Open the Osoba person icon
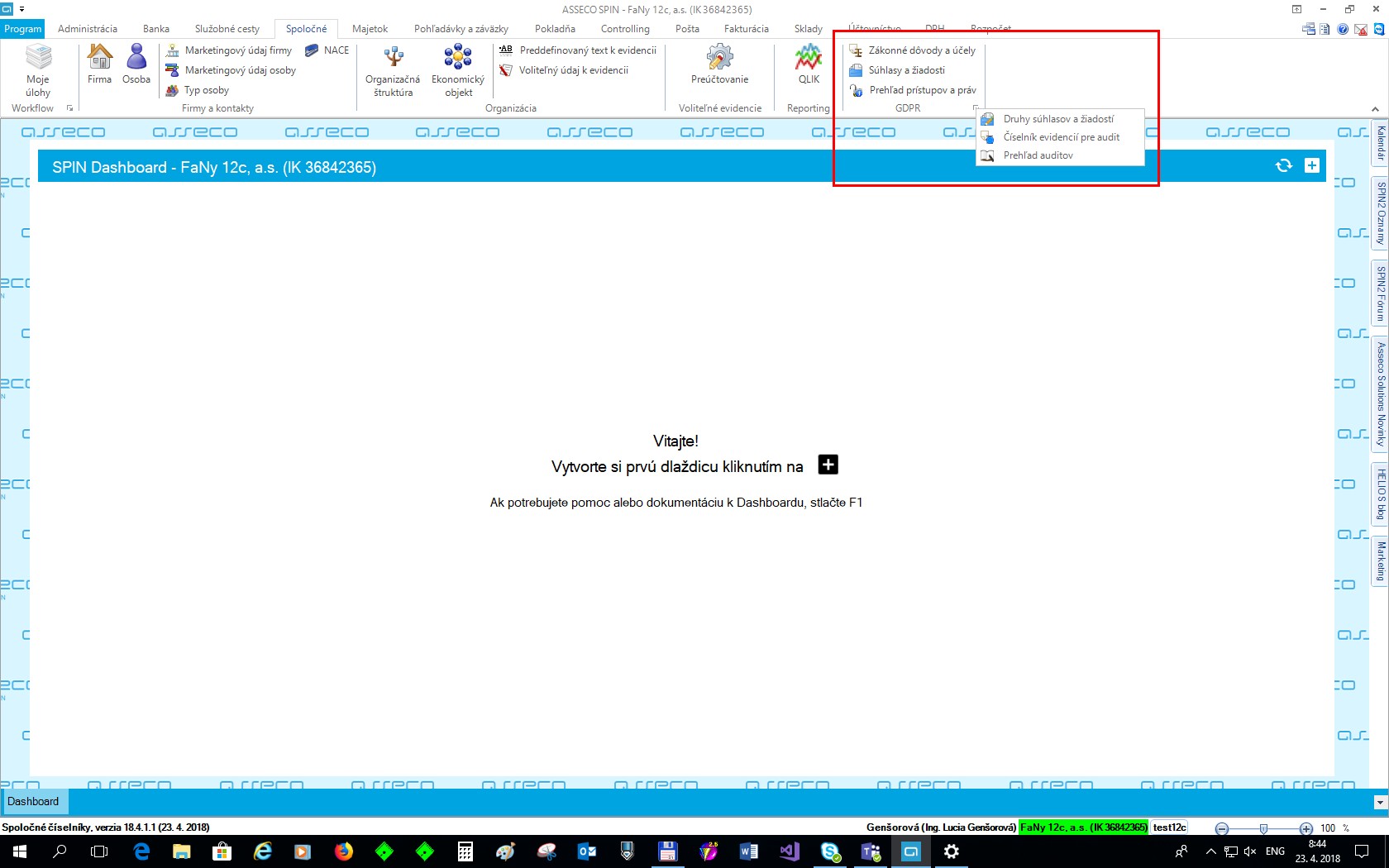The image size is (1389, 868). click(x=136, y=64)
